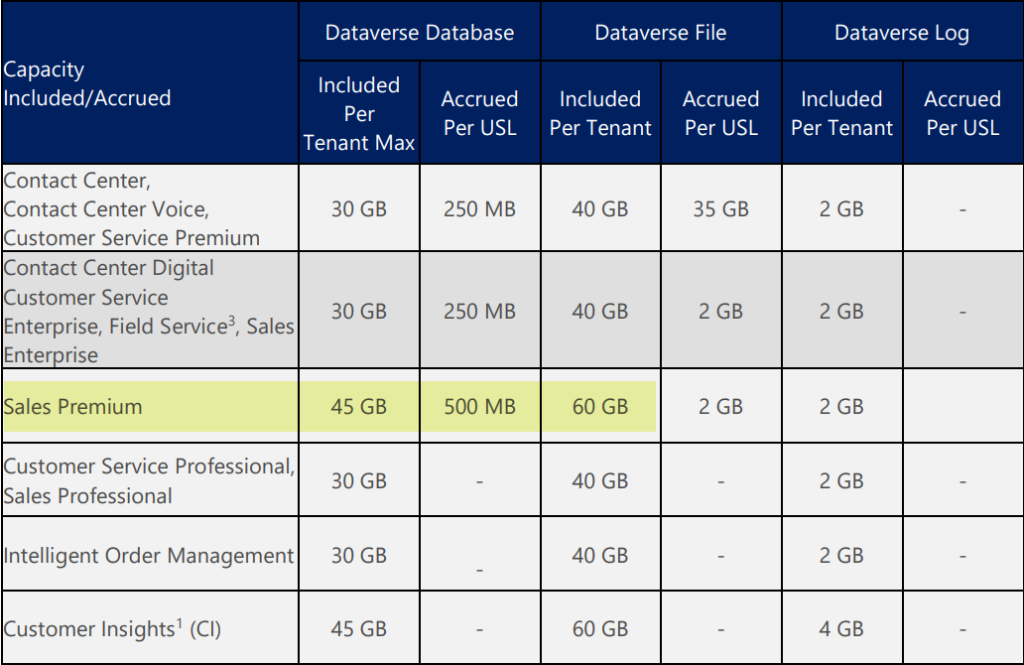Click the Capacity Included/Accrued header cell
The image size is (1024, 665).
coord(88,84)
